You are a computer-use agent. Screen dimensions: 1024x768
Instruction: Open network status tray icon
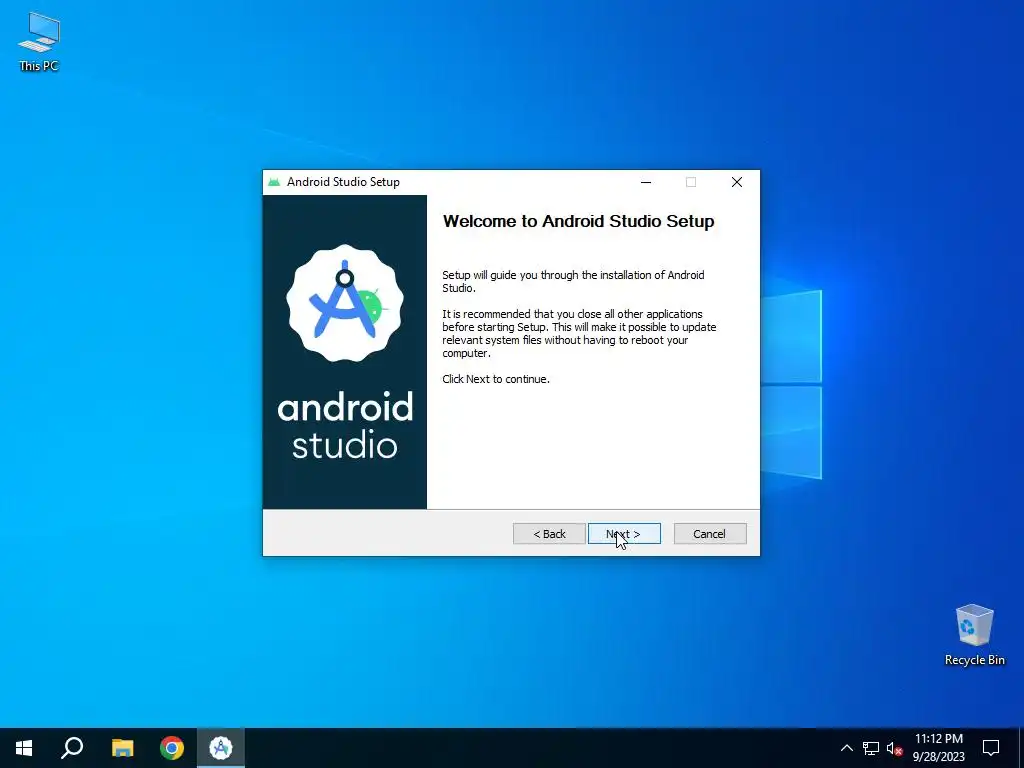point(871,748)
